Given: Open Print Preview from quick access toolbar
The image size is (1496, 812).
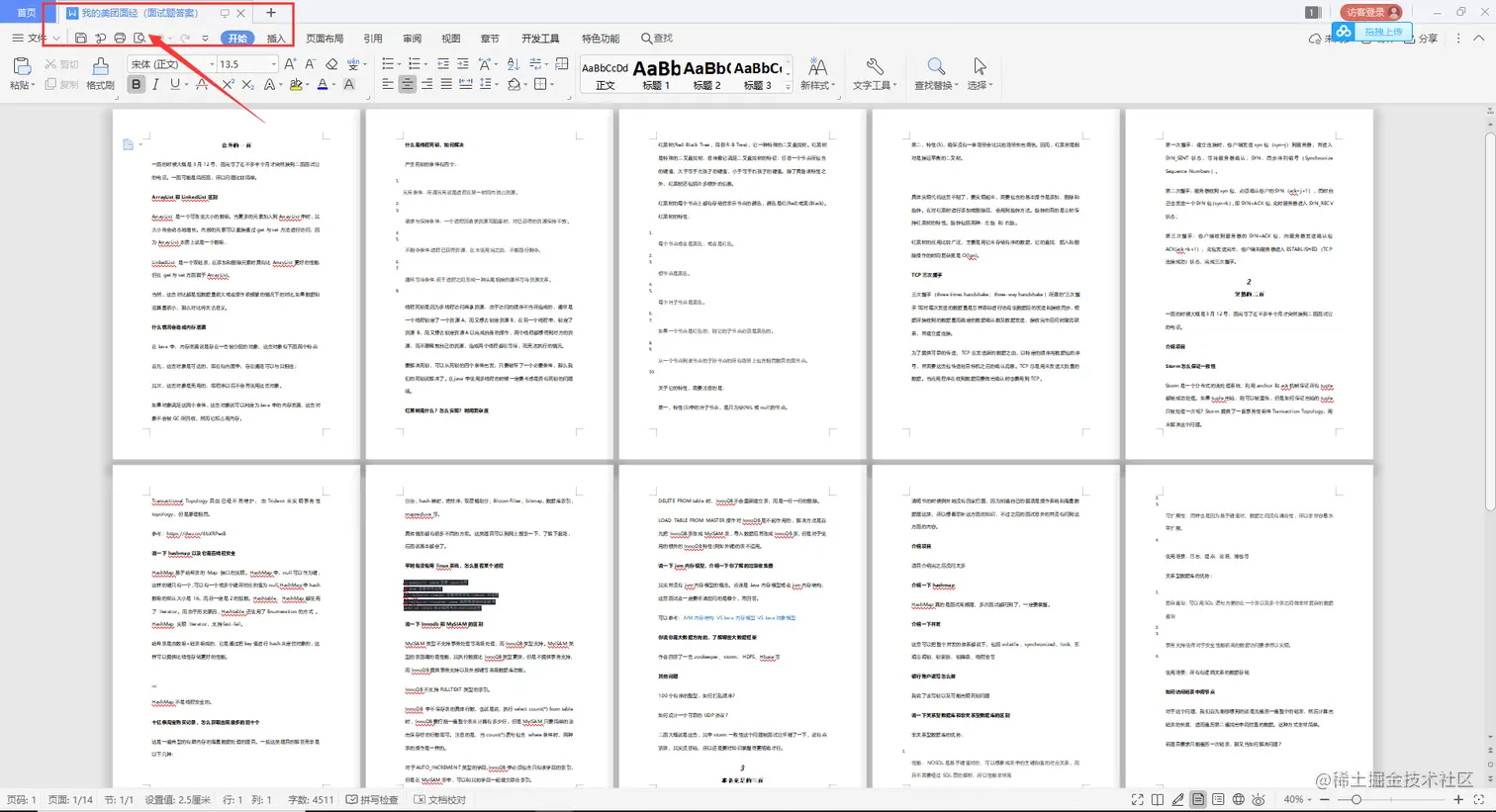Looking at the screenshot, I should (140, 39).
